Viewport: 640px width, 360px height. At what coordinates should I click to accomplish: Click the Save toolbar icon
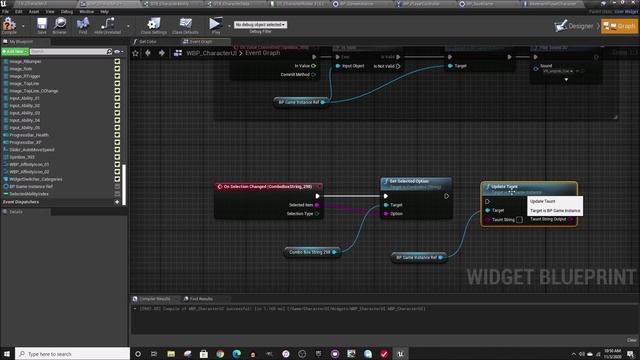pyautogui.click(x=42, y=25)
